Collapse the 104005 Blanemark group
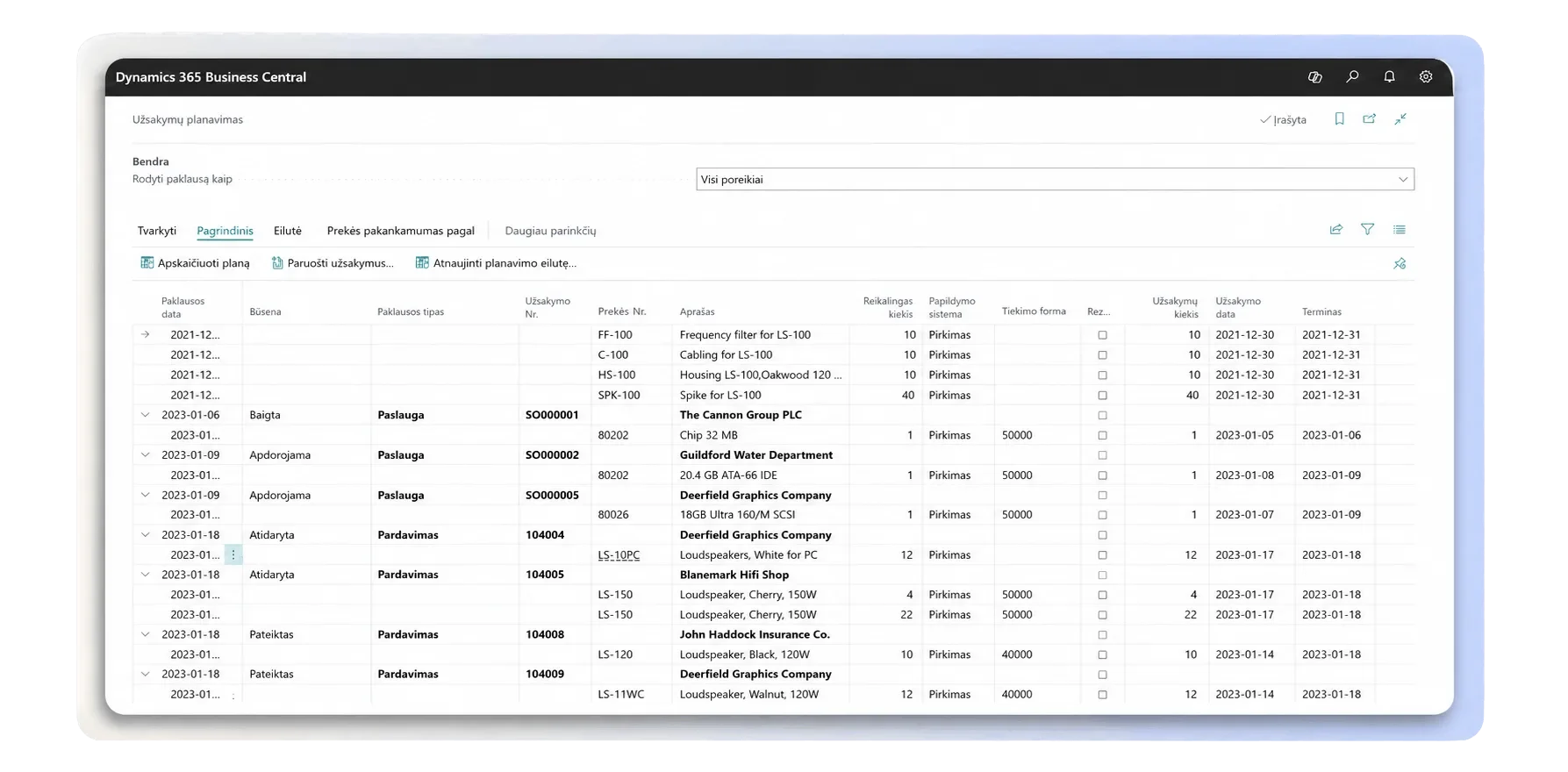The height and width of the screenshot is (772, 1568). (x=146, y=575)
